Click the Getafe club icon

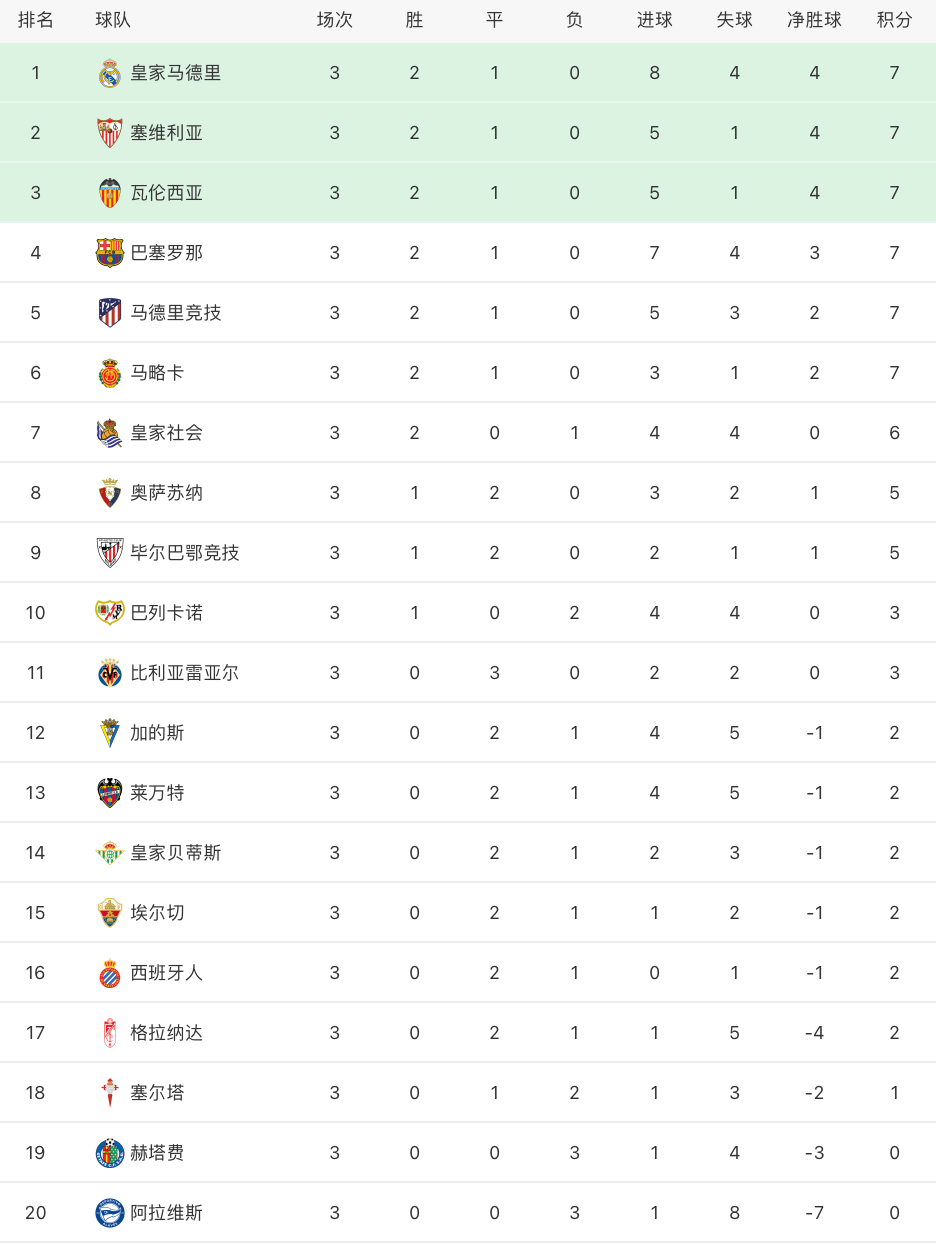(110, 1153)
